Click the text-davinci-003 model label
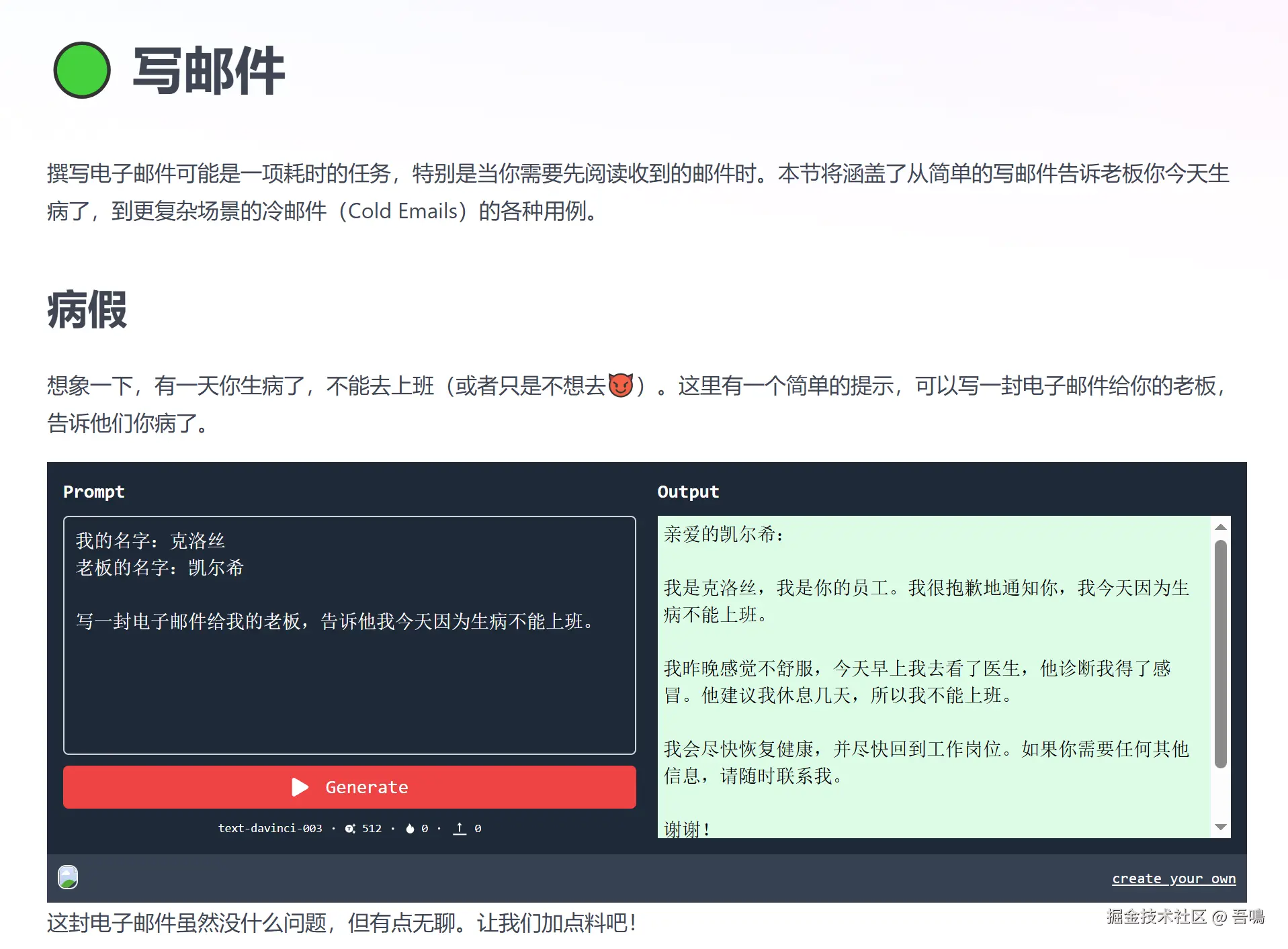Image resolution: width=1288 pixels, height=949 pixels. 270,829
